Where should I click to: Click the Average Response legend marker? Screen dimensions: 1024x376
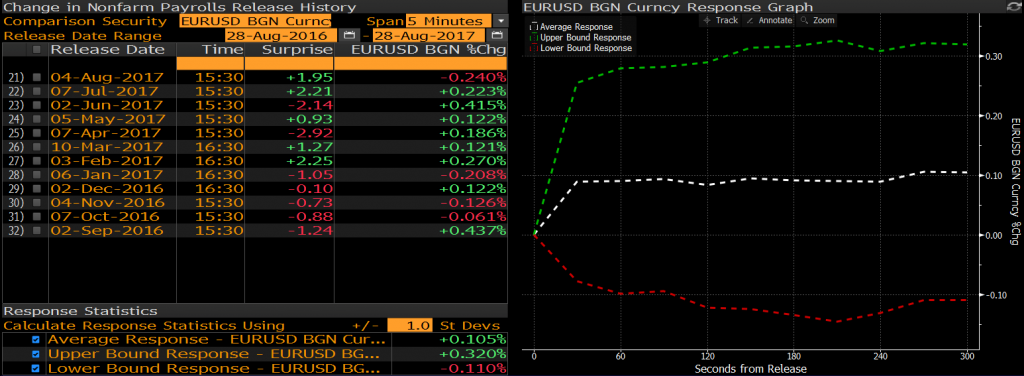pyautogui.click(x=534, y=27)
